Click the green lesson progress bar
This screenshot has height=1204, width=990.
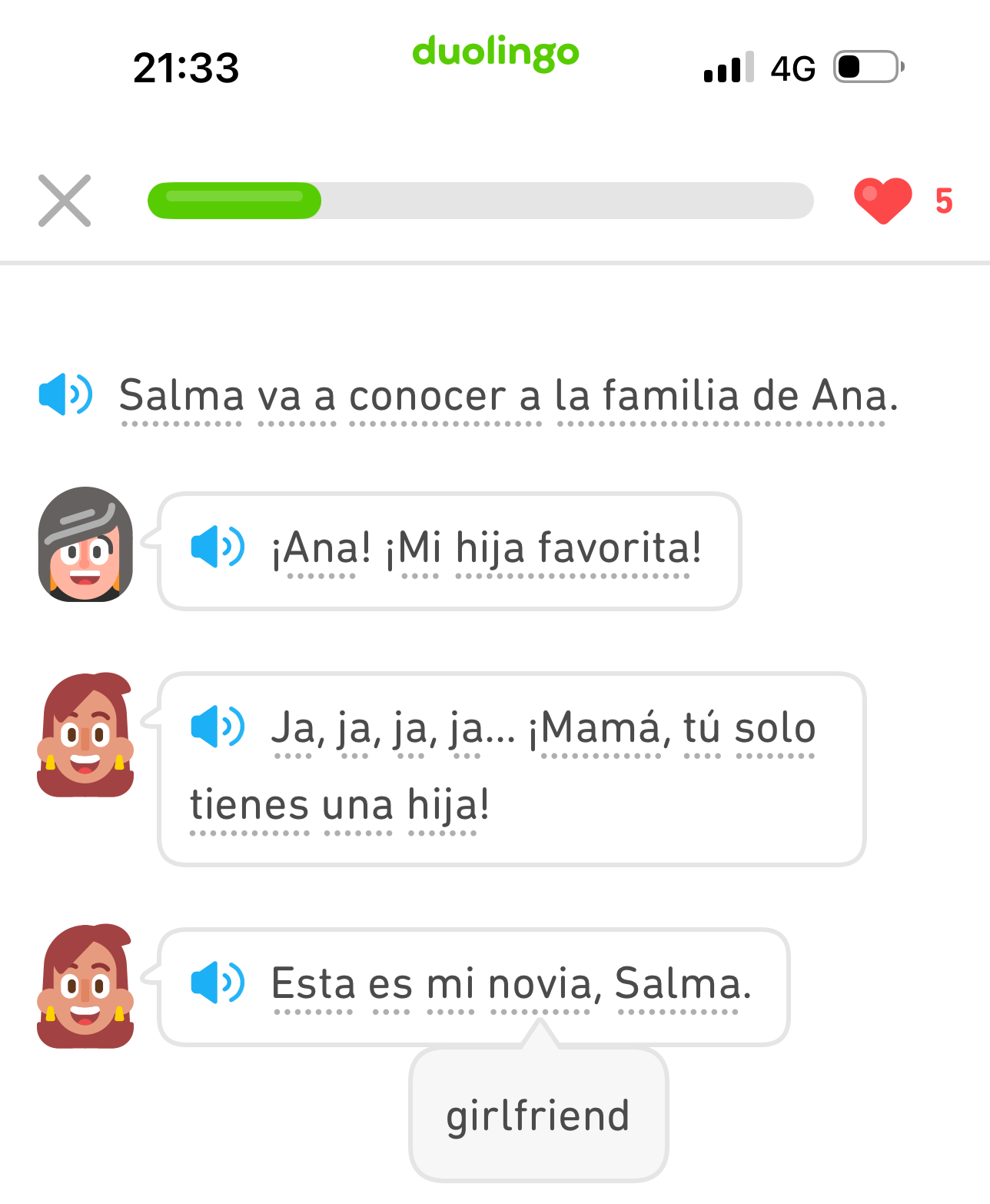tap(480, 201)
